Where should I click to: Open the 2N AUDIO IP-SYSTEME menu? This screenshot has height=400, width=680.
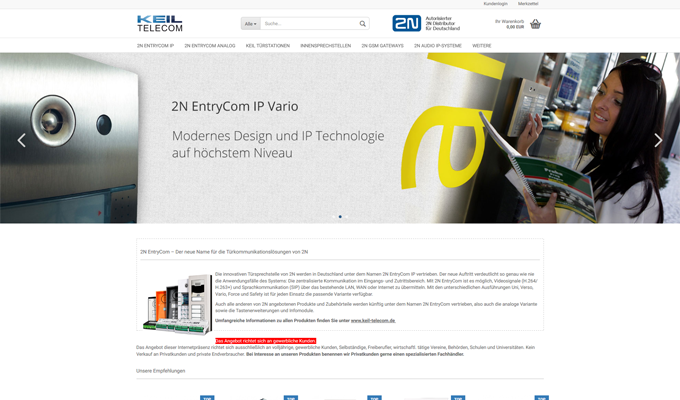click(438, 46)
